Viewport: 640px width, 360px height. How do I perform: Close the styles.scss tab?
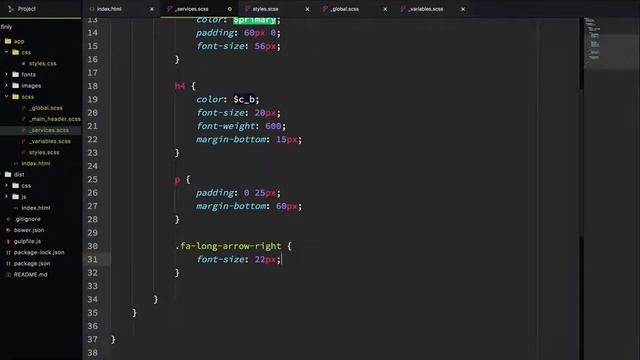click(x=307, y=9)
